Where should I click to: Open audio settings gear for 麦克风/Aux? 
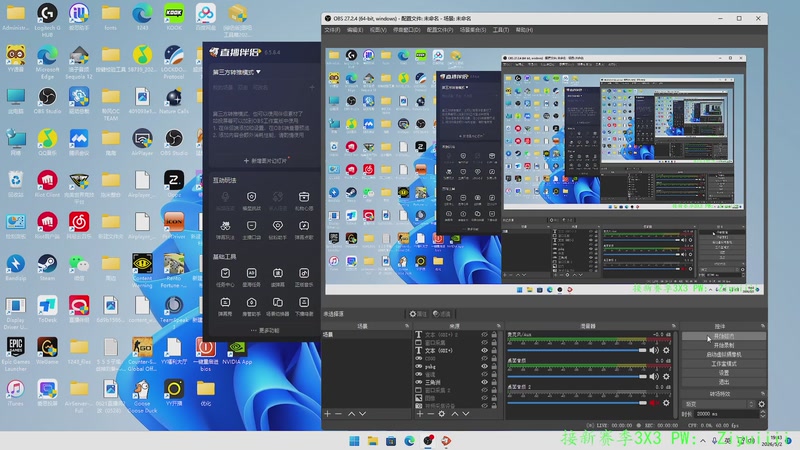coord(666,350)
